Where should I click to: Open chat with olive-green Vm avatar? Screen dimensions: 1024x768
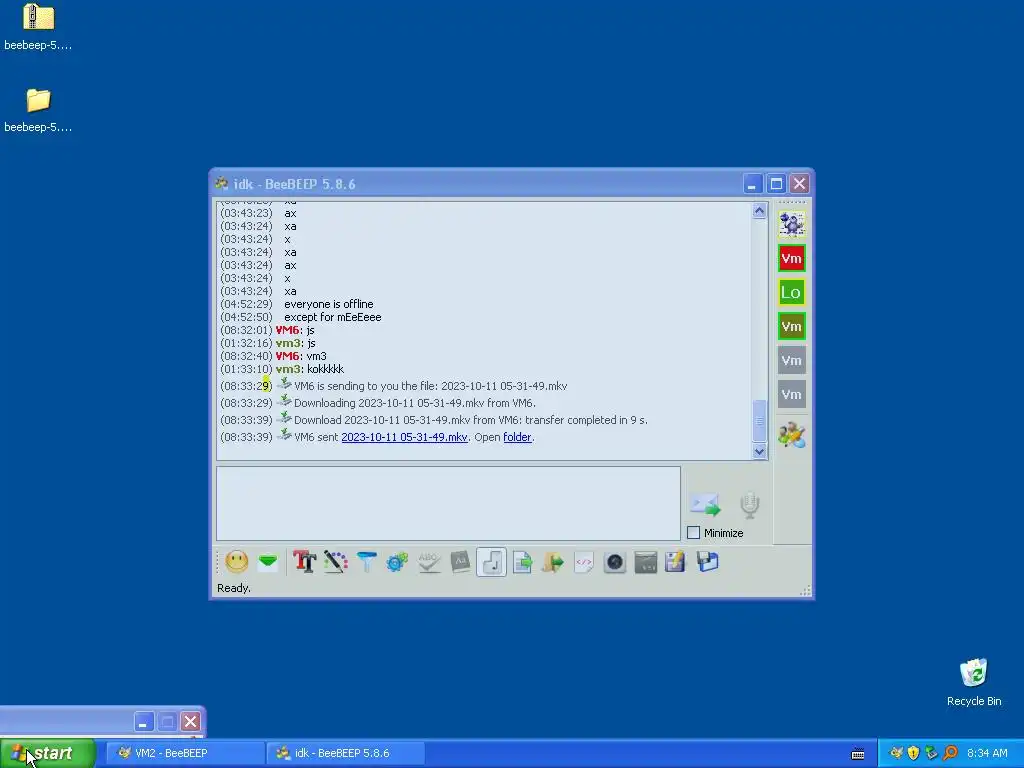point(792,326)
